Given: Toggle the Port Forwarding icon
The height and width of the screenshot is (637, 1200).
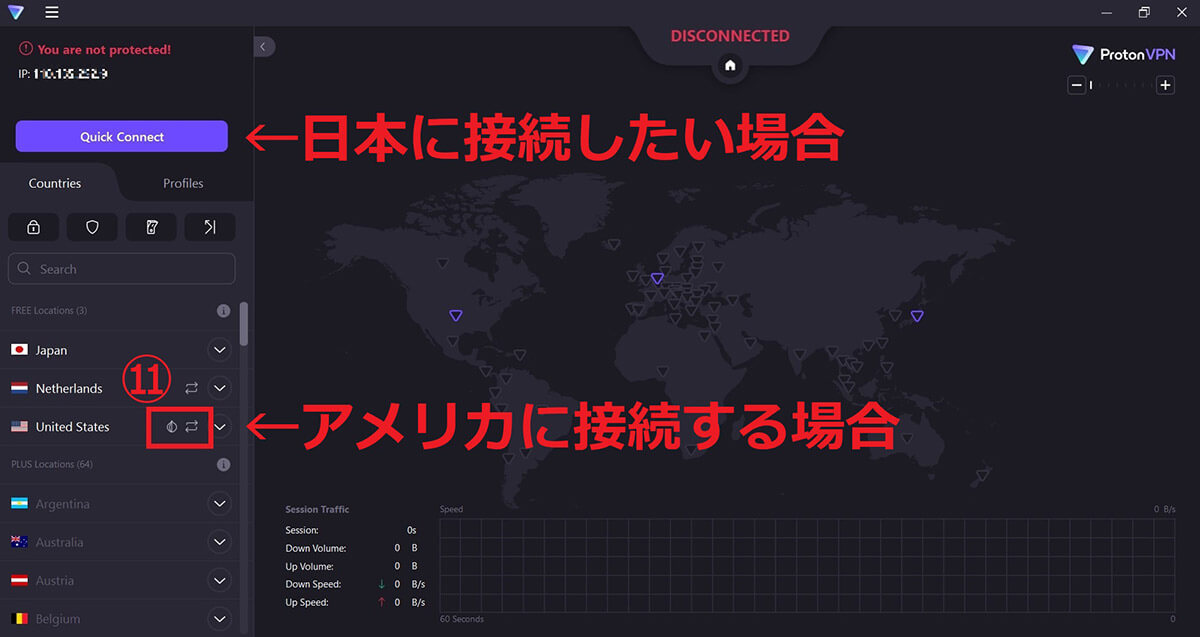Looking at the screenshot, I should click(x=210, y=227).
